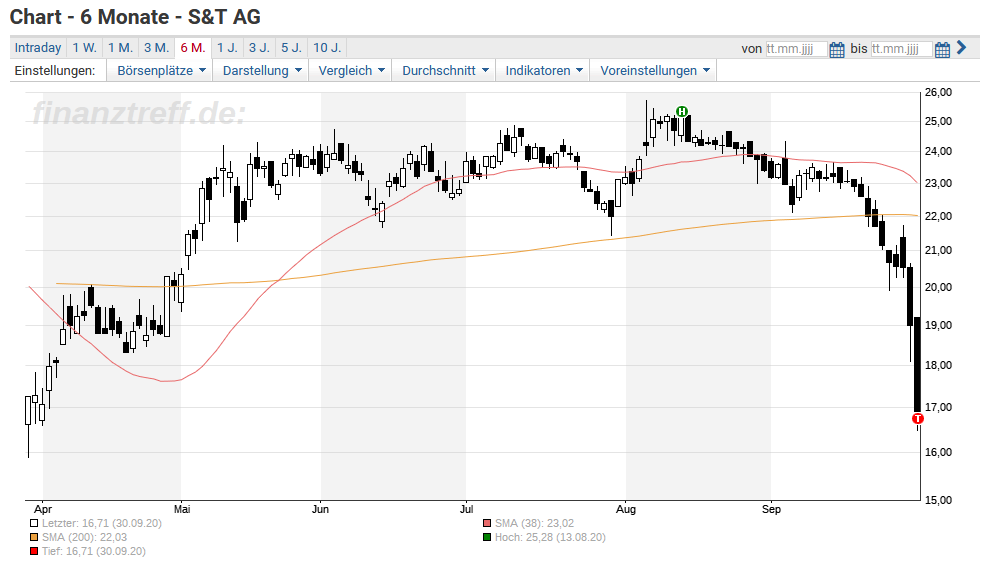Open the 'bis' date calendar picker icon
The width and height of the screenshot is (987, 565).
tap(942, 49)
